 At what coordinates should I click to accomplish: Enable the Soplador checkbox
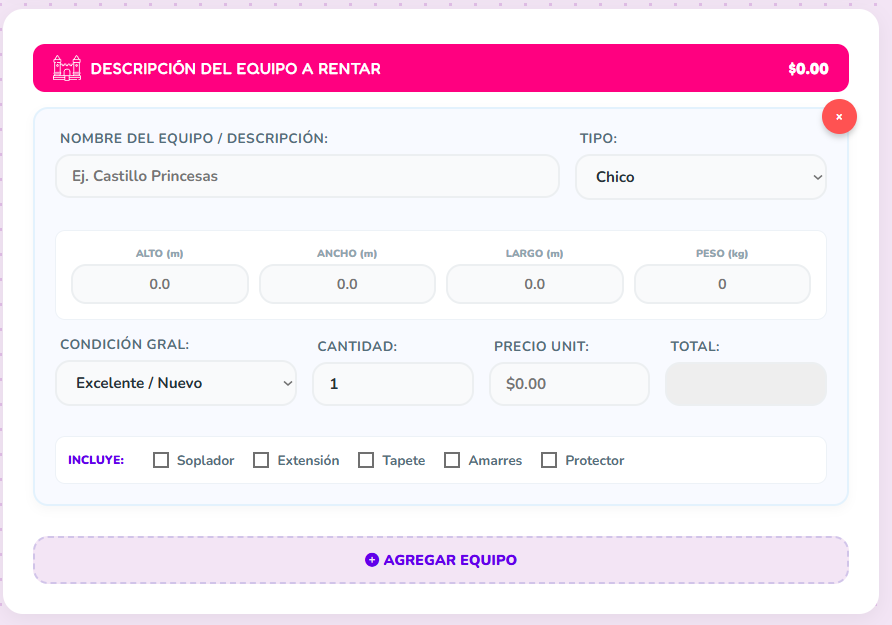tap(161, 460)
